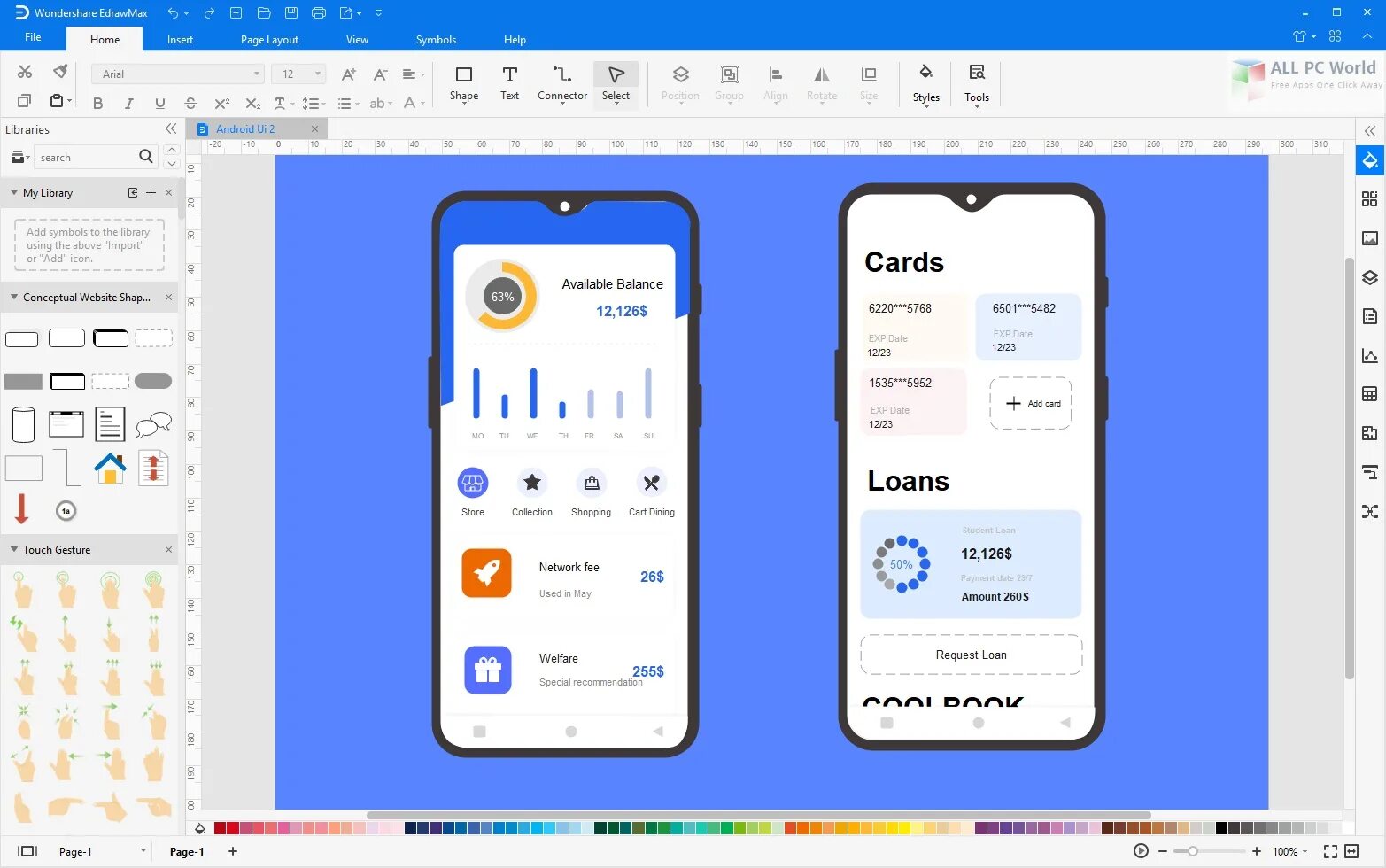Close the Android Ui 2 document tab

click(314, 129)
